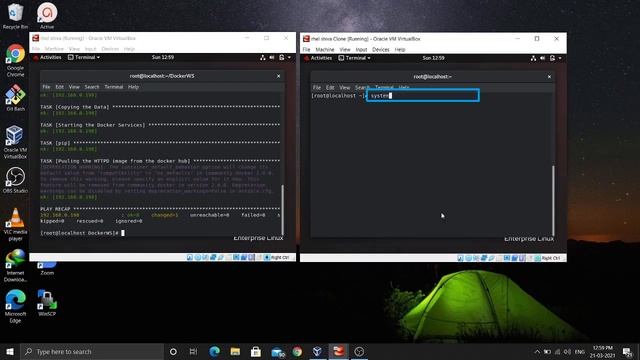Launch Google Chrome from the desktop
Screen dimensions: 640x360
coord(16,60)
